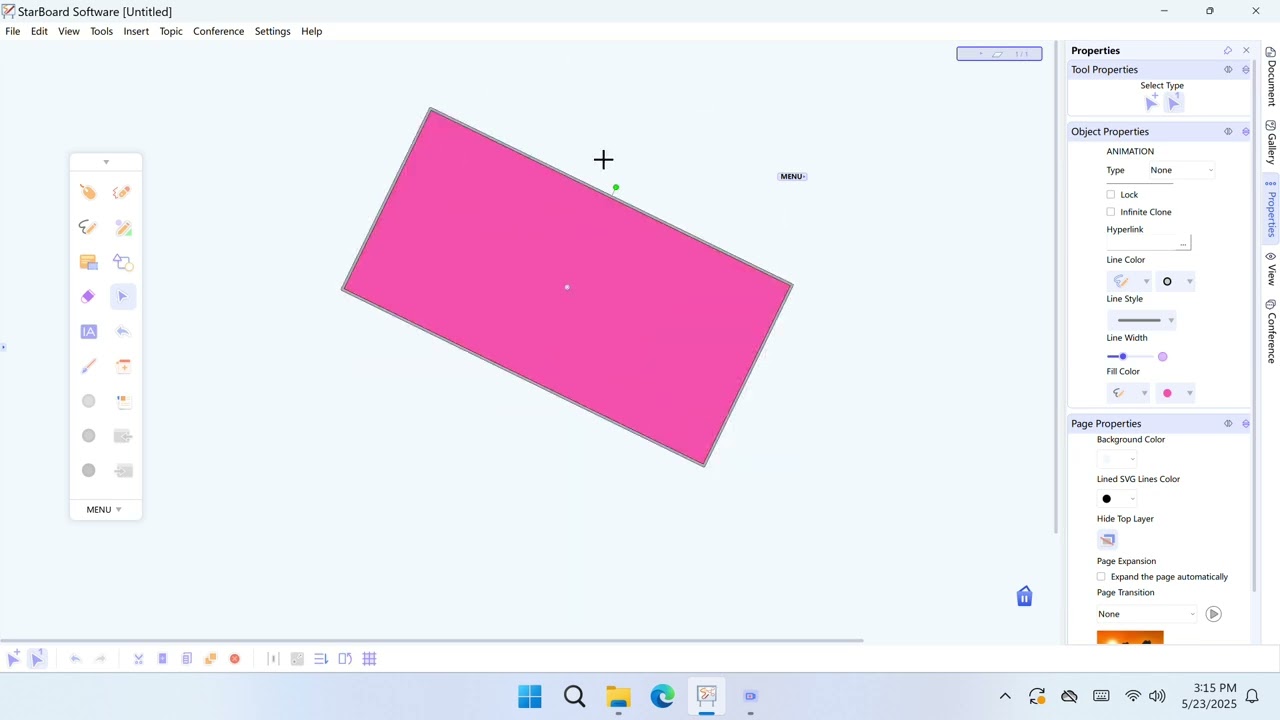Click the rotate/flip icon in bottom toolbar
The width and height of the screenshot is (1280, 720).
345,659
